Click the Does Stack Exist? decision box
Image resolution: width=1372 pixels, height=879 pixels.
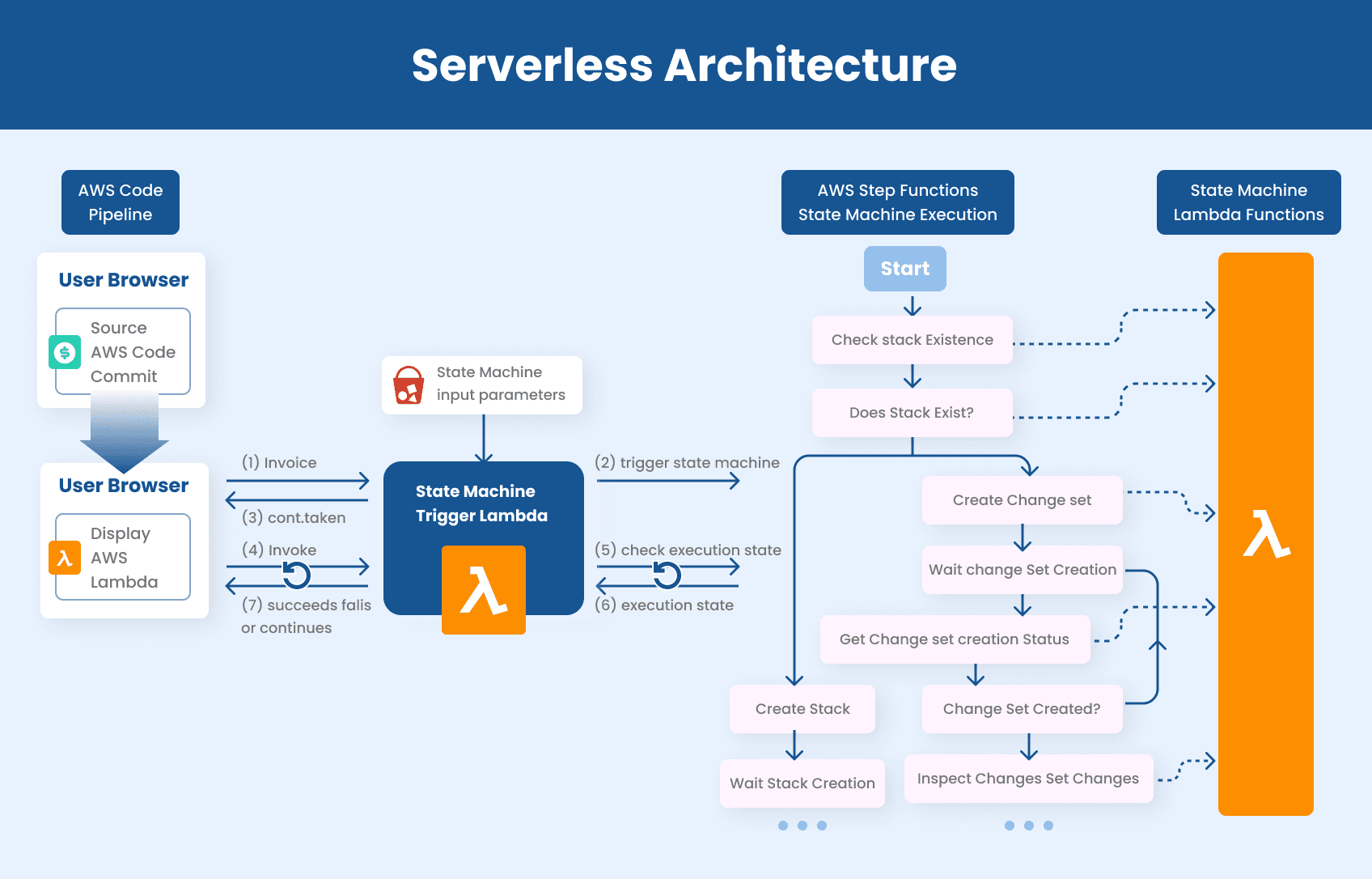(x=912, y=413)
